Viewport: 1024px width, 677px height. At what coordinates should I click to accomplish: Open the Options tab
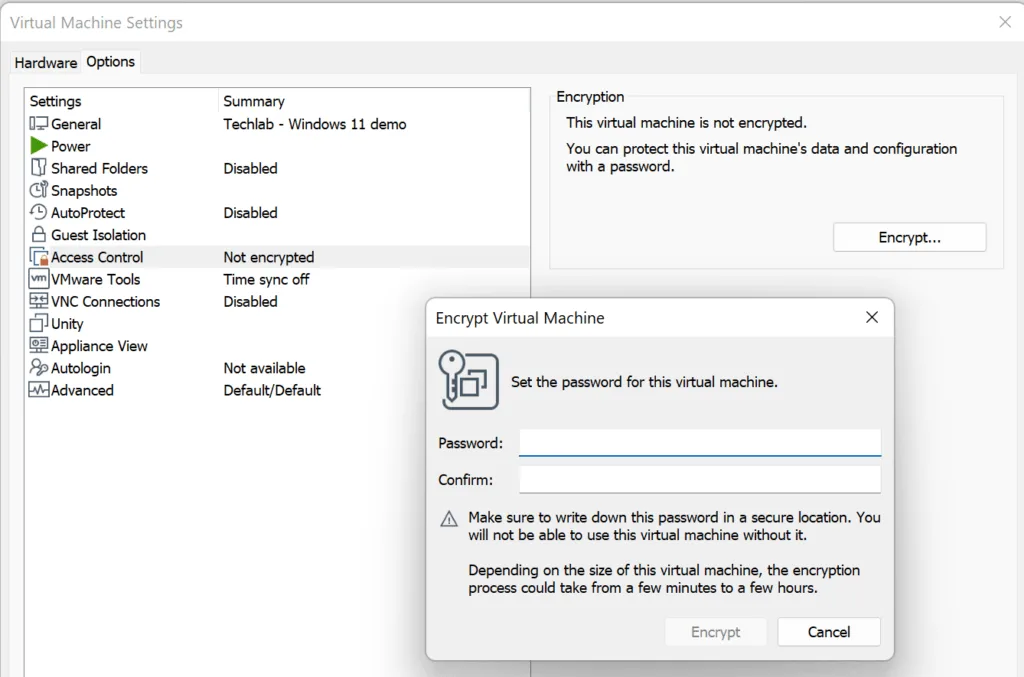110,61
